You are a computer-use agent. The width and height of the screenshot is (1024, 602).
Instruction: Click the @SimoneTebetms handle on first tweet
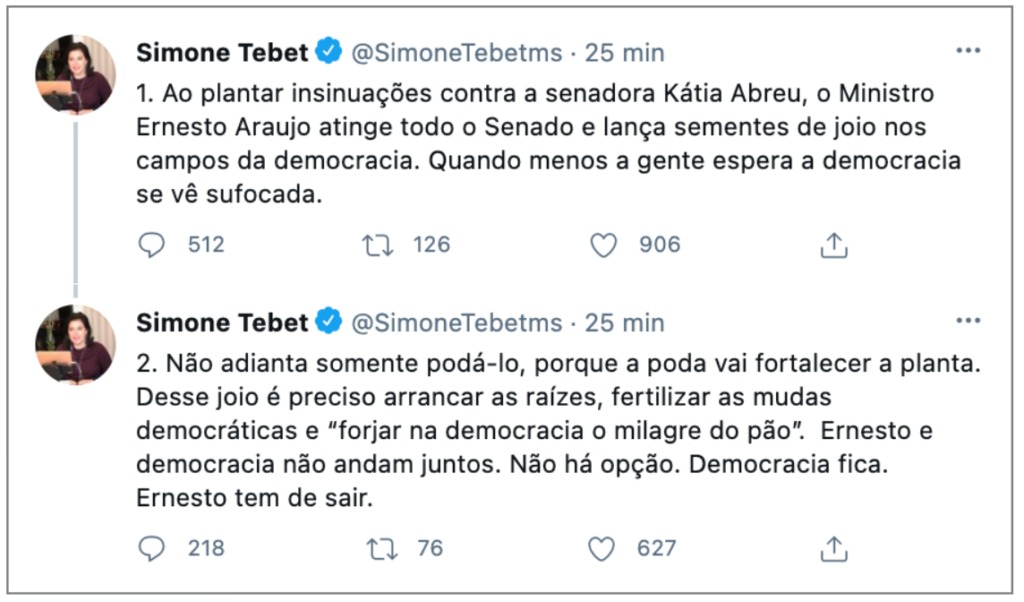point(458,52)
